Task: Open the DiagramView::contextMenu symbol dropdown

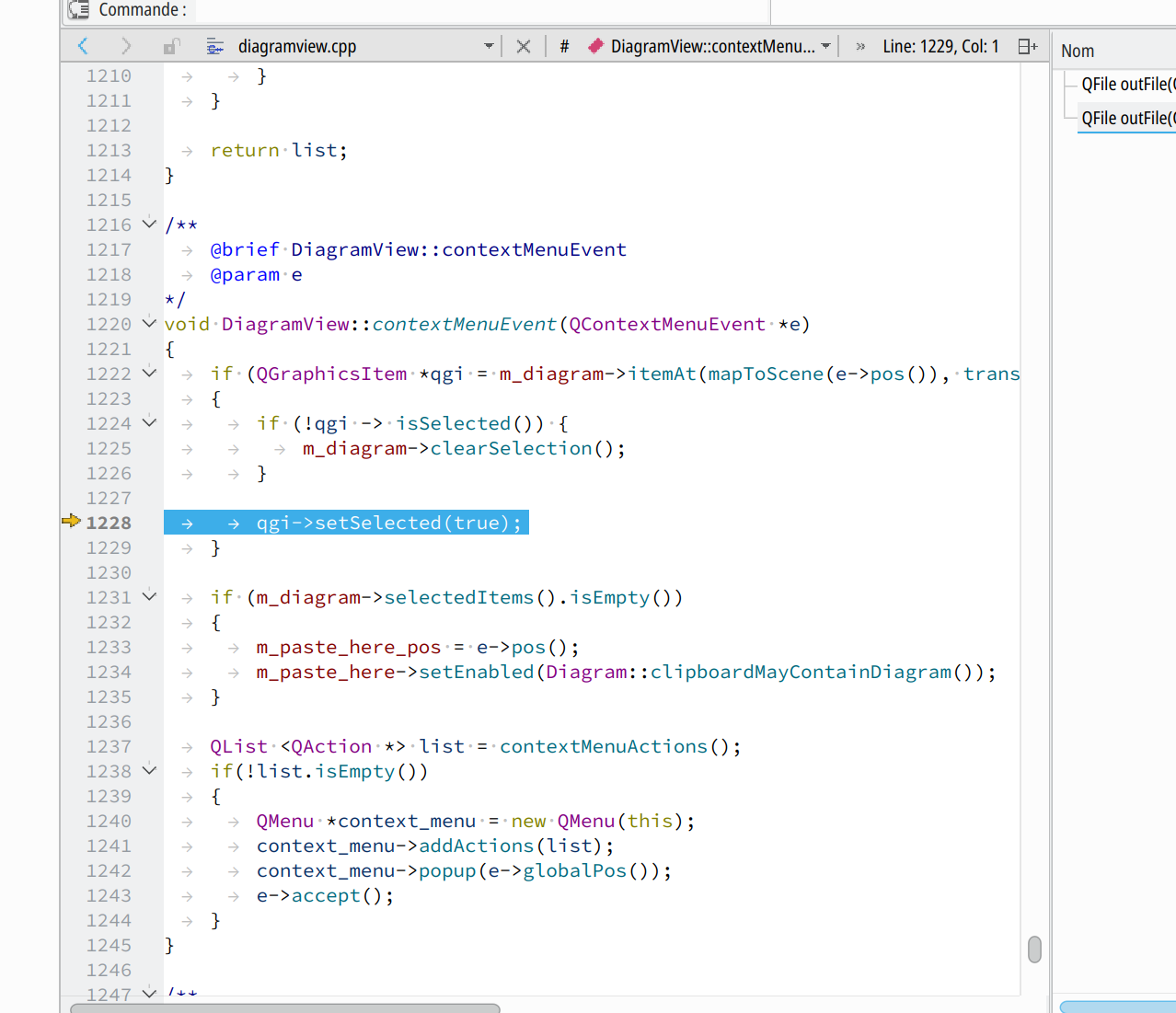Action: coord(825,46)
